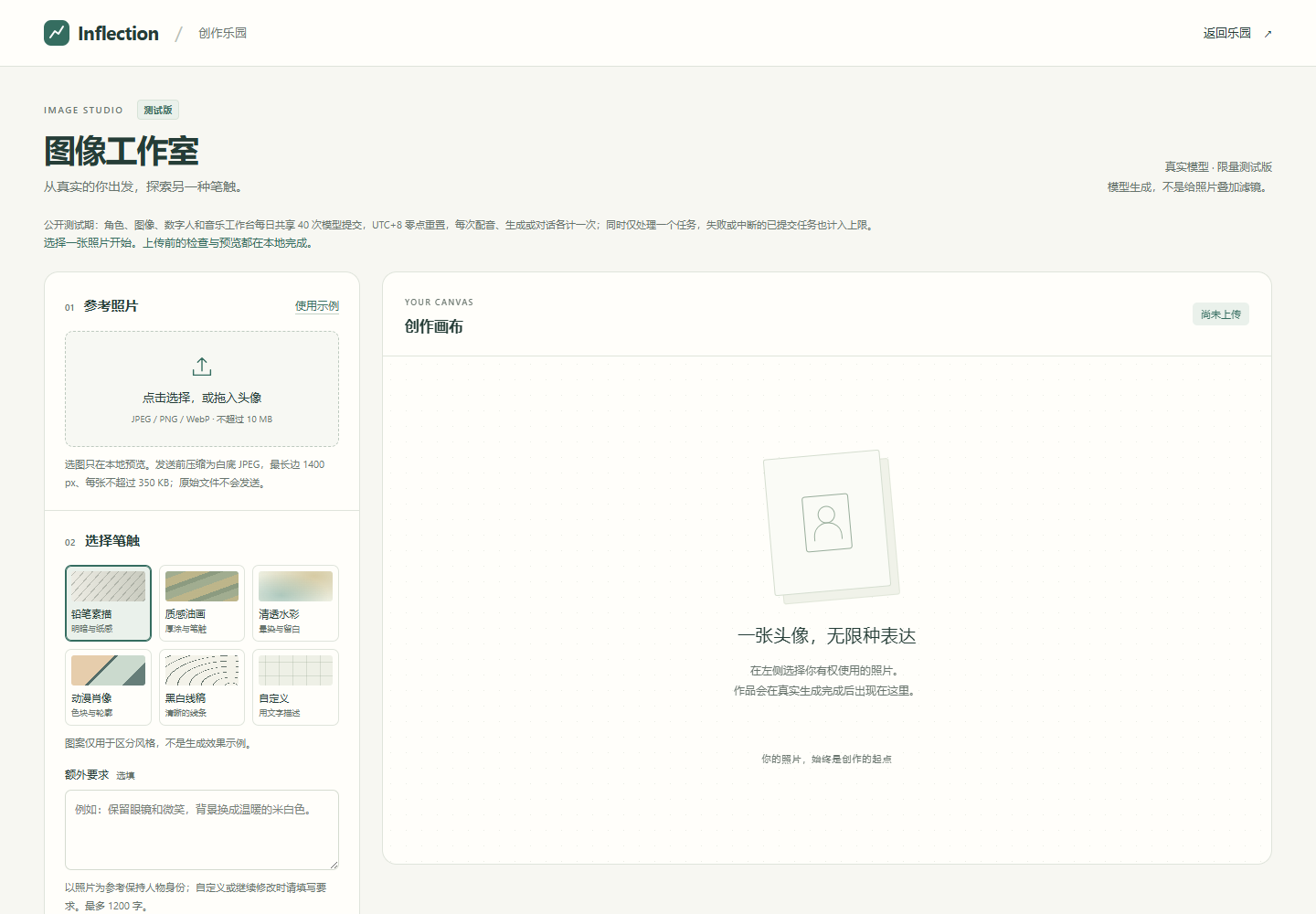Click the 点击选择，或拖入头像 text
Screen dimensions: 1316x914
202,398
